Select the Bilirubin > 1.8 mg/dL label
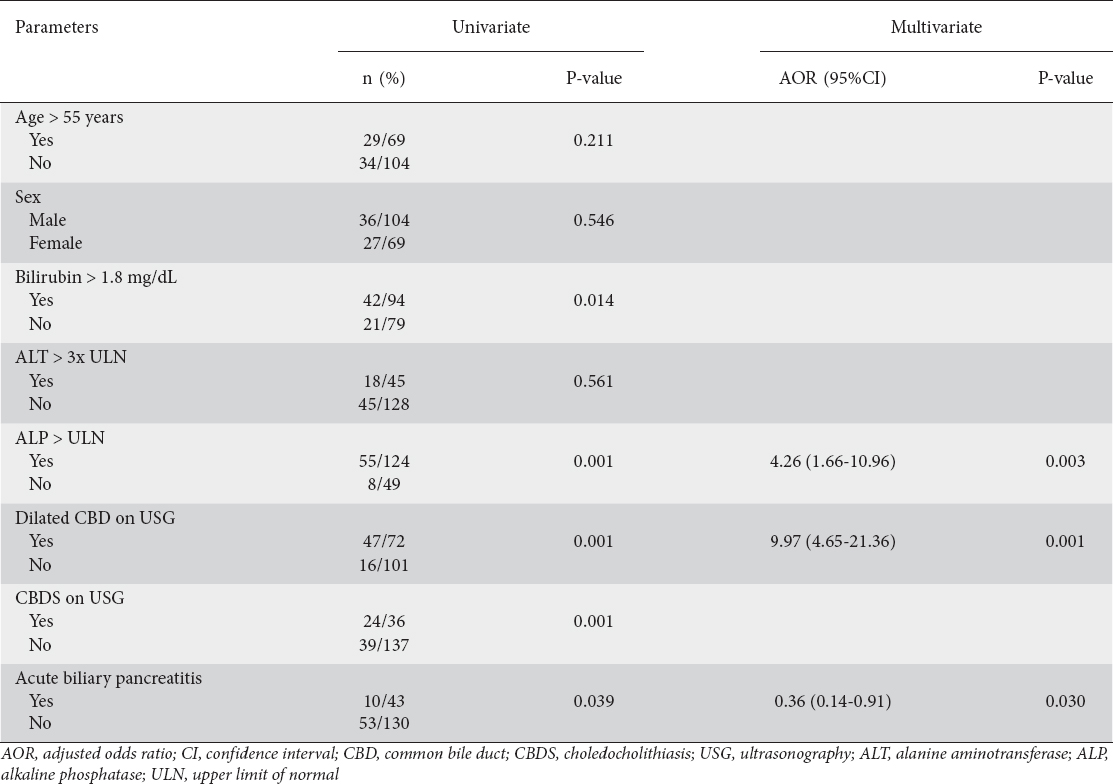Screen dimensions: 1113x784 point(96,277)
